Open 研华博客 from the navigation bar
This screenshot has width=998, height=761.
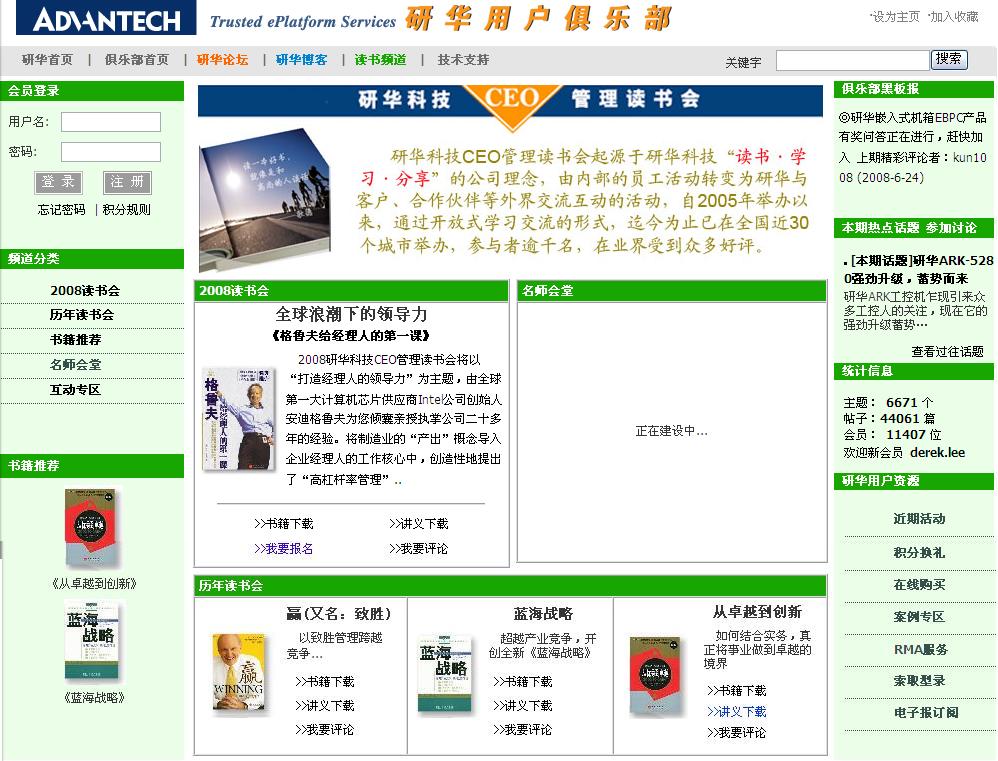[x=301, y=60]
